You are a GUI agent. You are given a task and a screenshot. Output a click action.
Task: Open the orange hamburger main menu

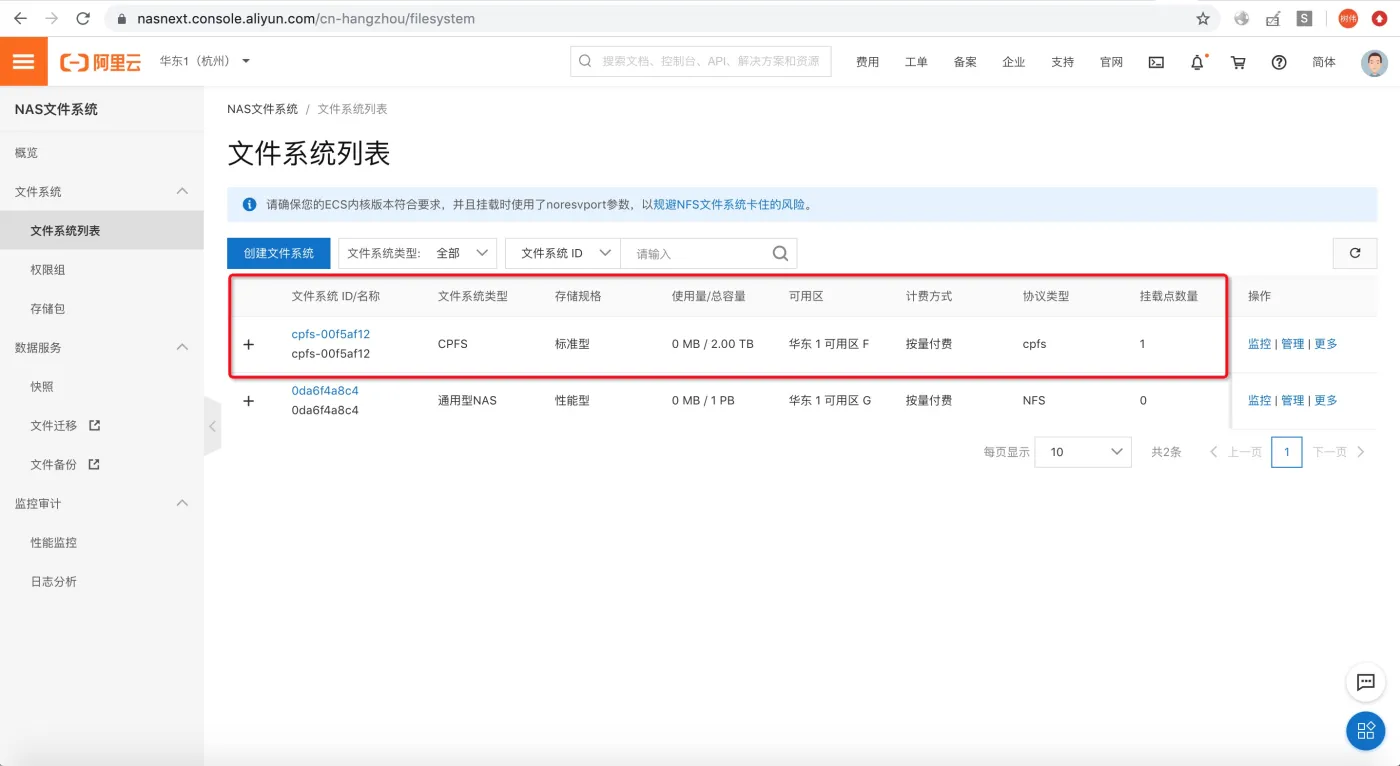point(24,62)
